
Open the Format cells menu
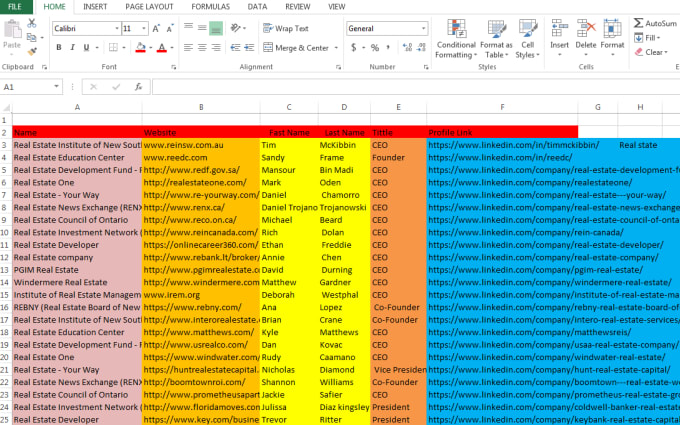click(612, 39)
